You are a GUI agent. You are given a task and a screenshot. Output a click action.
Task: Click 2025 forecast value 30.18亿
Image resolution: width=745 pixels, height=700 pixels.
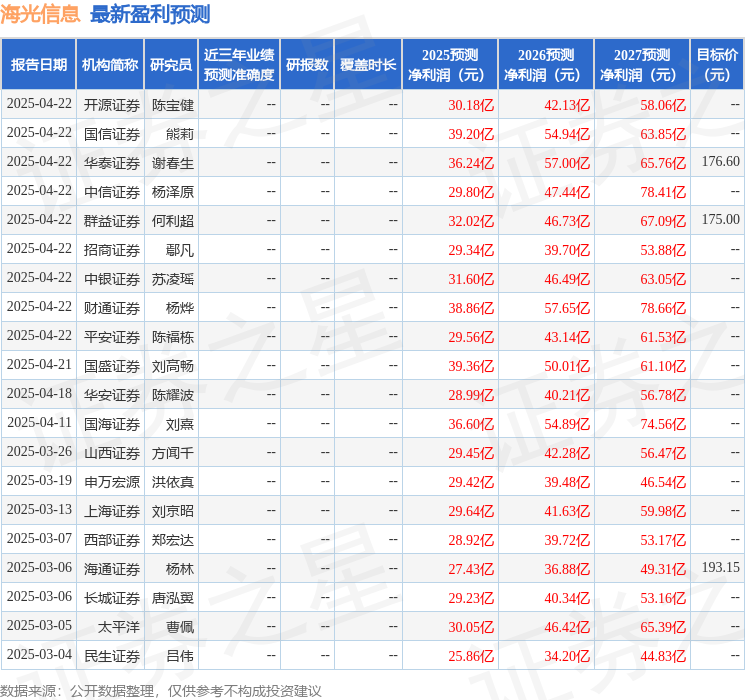click(x=471, y=105)
